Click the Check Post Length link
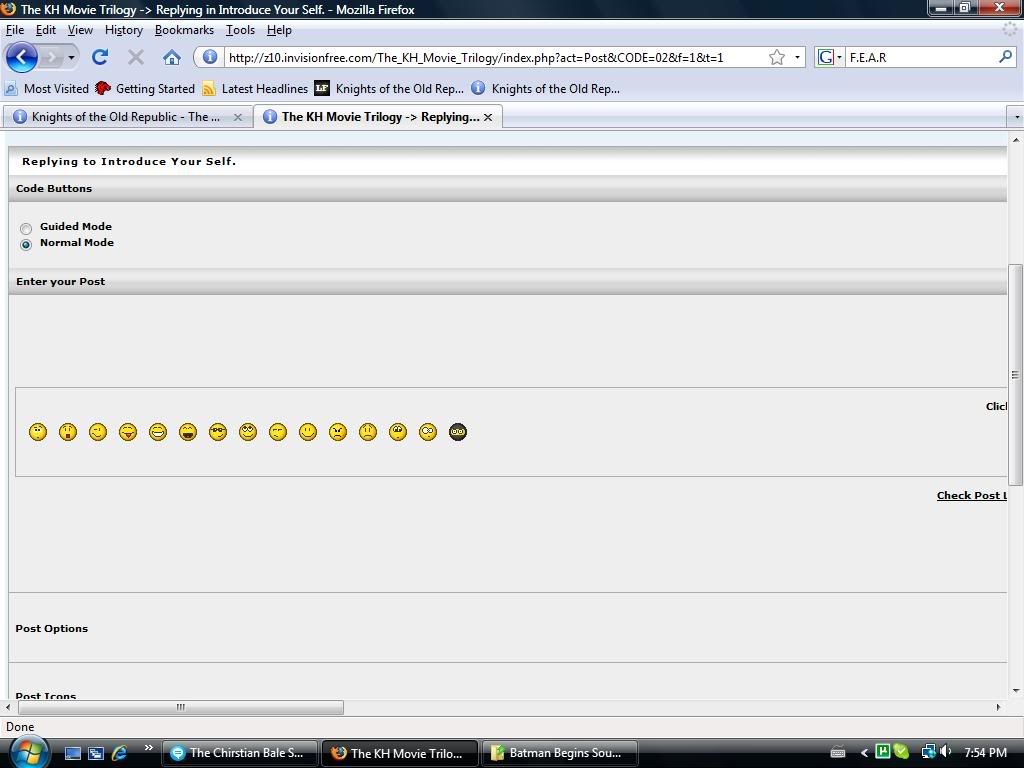 (971, 496)
